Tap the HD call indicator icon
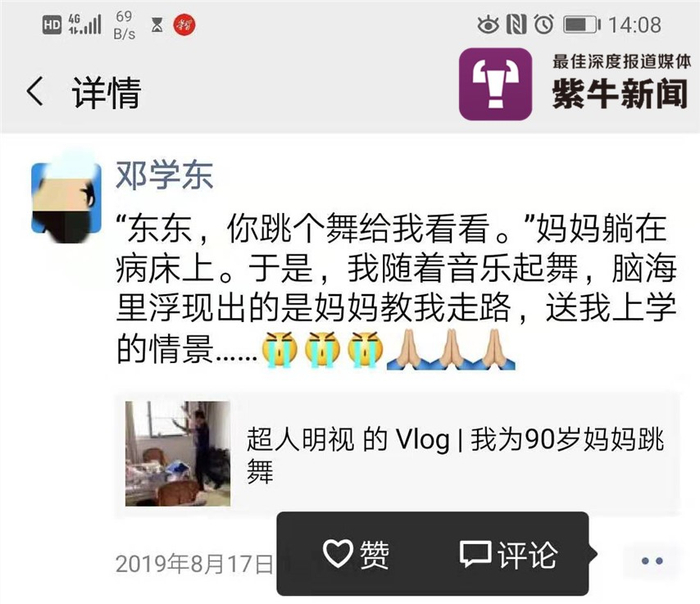 coord(52,25)
